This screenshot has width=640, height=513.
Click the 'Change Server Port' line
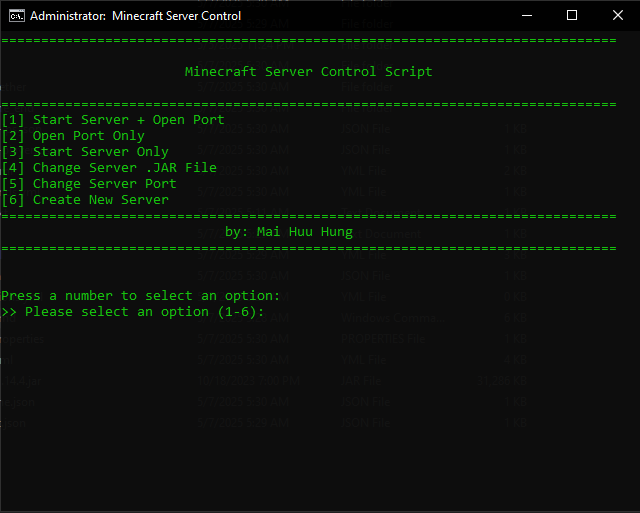[x=88, y=184]
